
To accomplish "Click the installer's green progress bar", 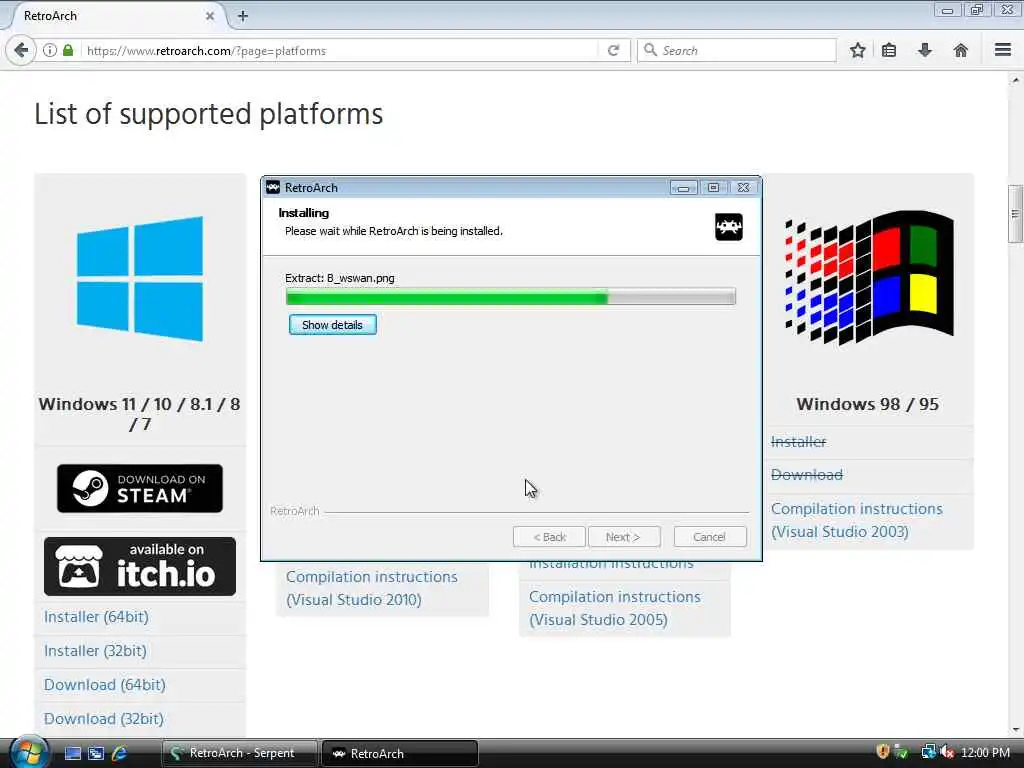I will click(x=511, y=297).
